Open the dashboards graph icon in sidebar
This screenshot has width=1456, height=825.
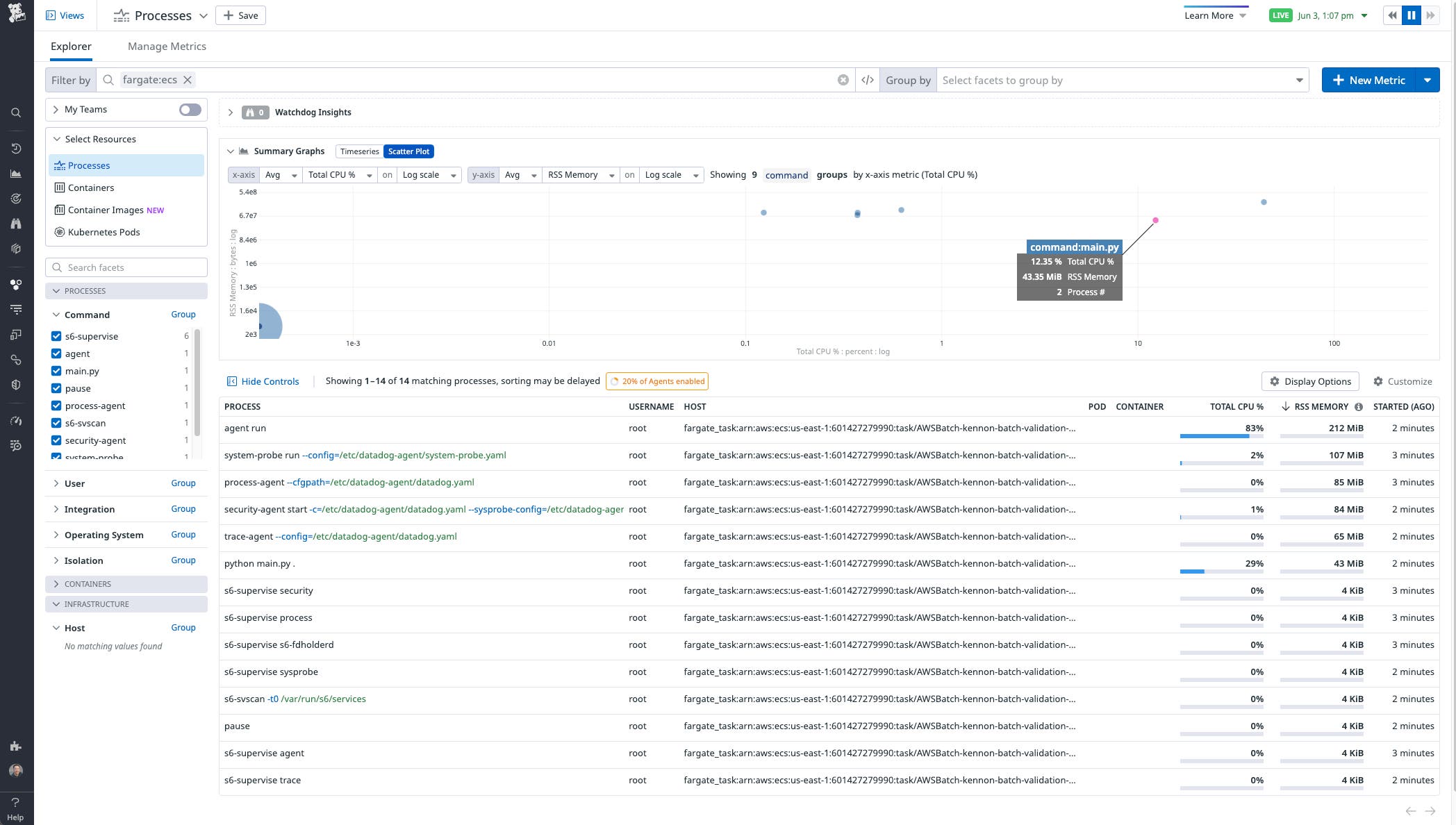coord(15,173)
